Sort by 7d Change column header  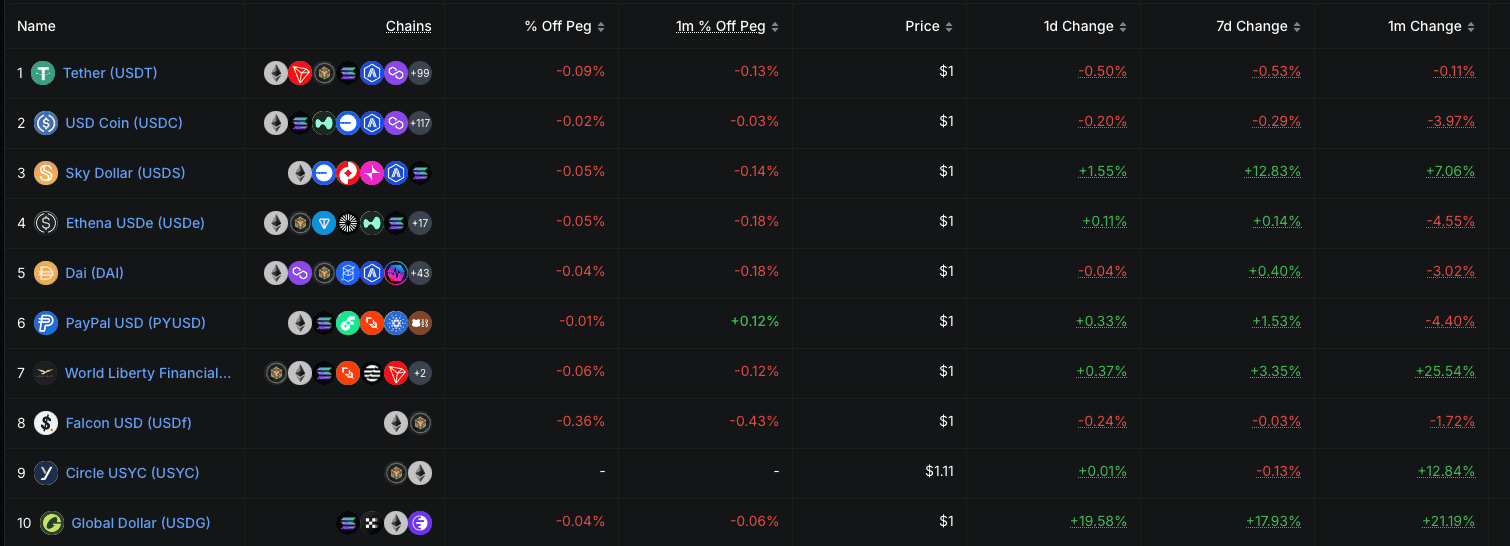(1257, 27)
